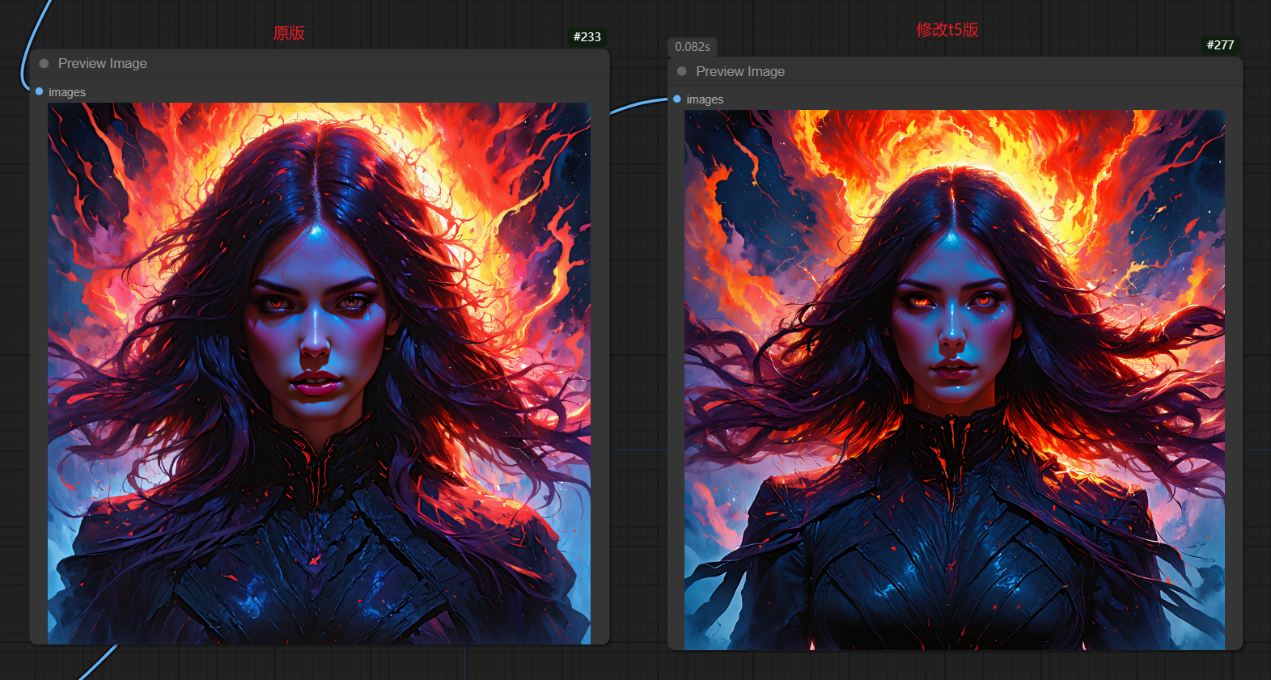This screenshot has width=1271, height=680.
Task: Open the right preview image under '修改t5版'
Action: 954,380
